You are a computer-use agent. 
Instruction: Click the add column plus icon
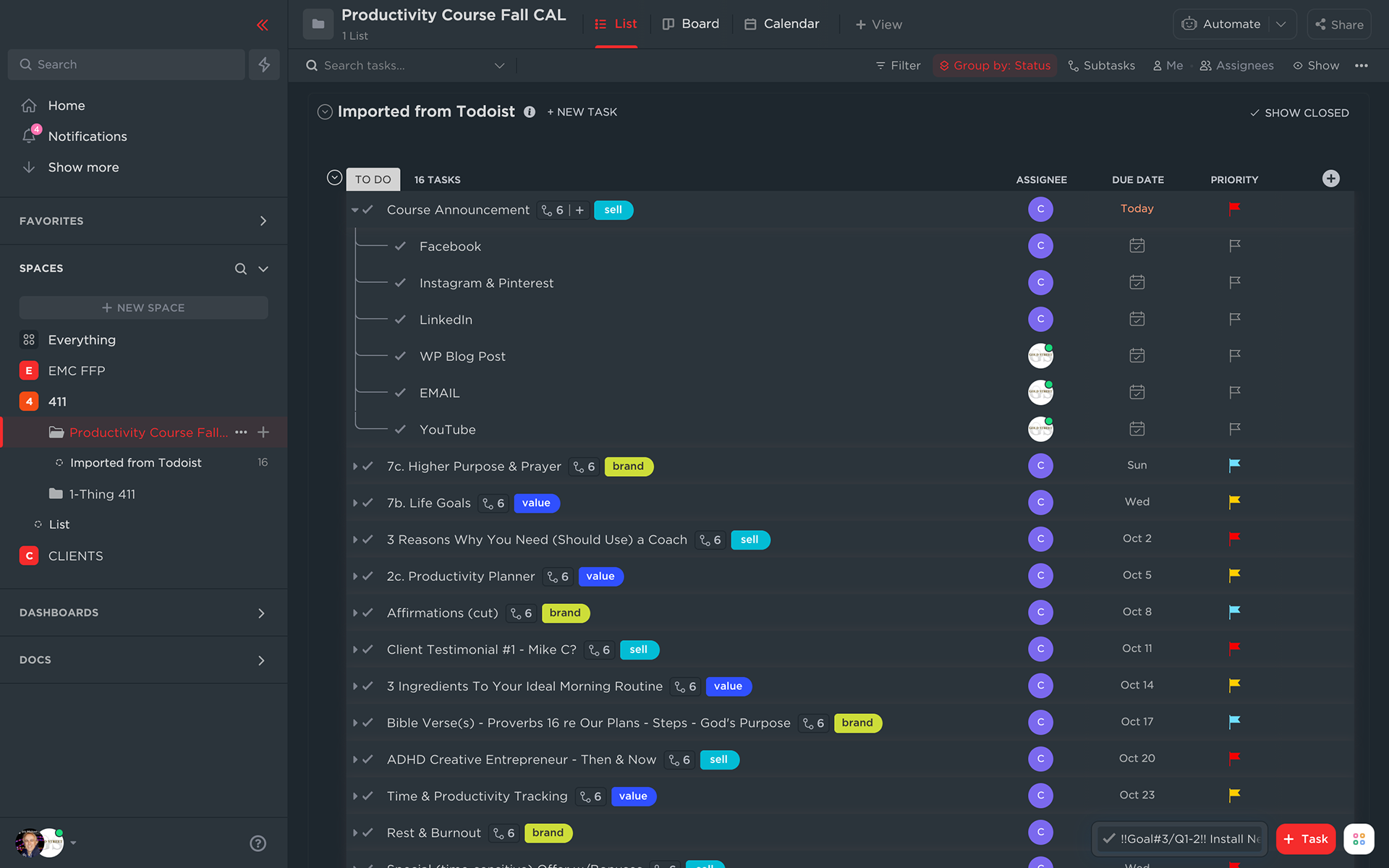point(1330,179)
